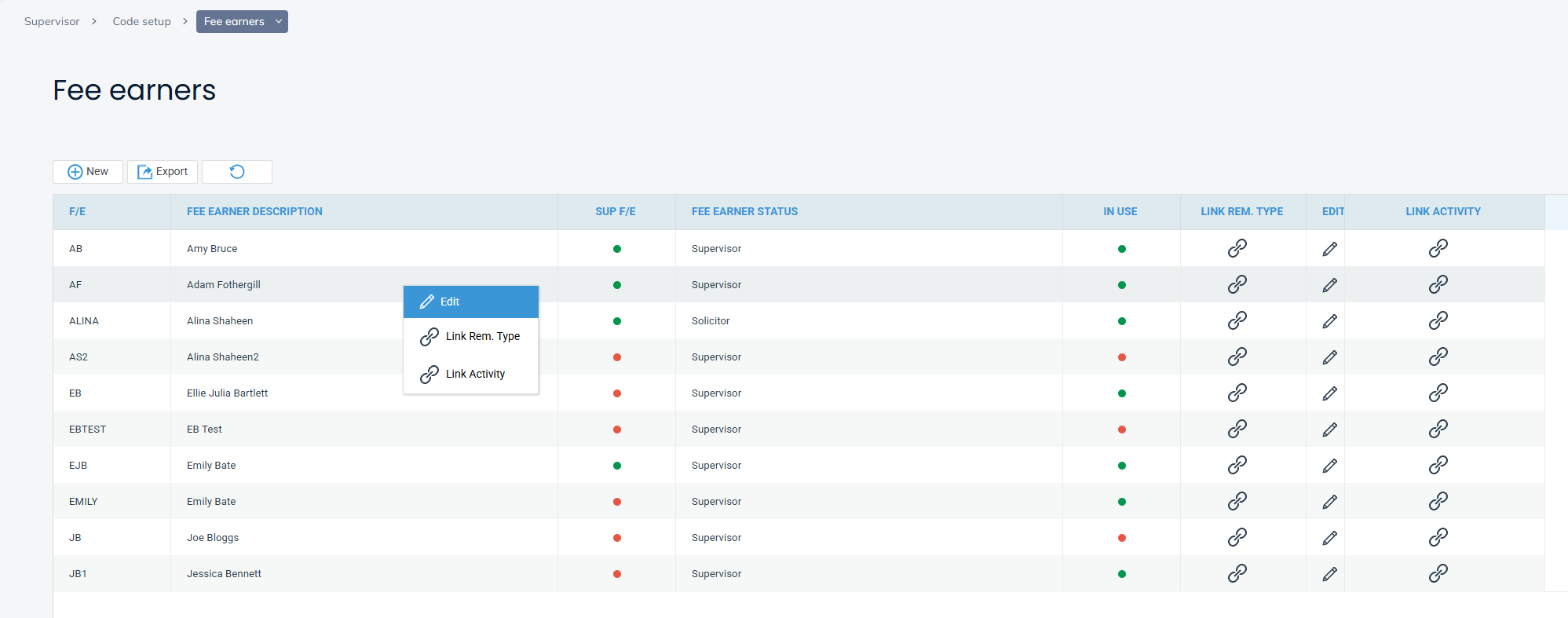Click Link Rem. Type icon for Jessica Bennett
Screen dimensions: 1568x618
(x=1237, y=573)
